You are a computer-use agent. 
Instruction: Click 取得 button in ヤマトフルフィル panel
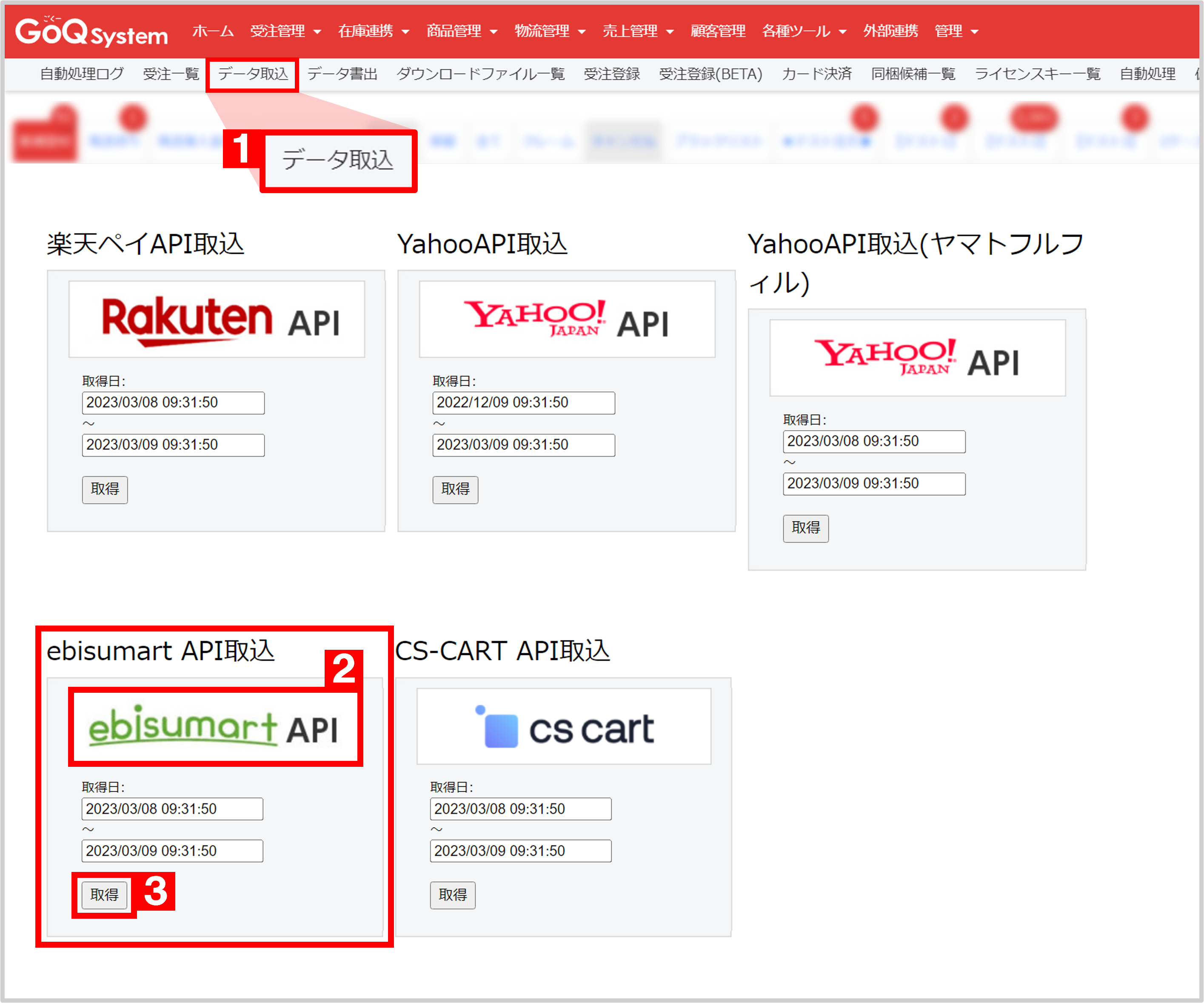click(x=806, y=528)
